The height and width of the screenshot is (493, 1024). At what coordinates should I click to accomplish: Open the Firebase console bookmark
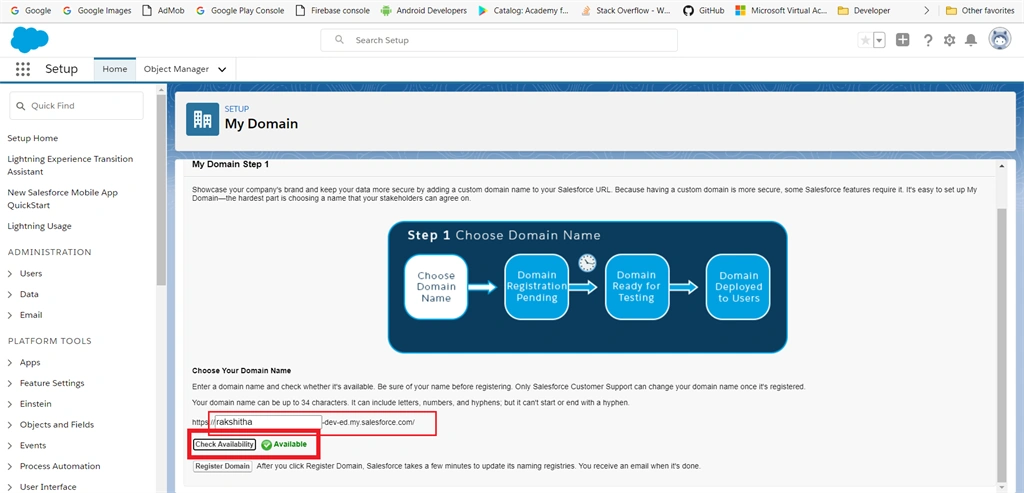332,10
